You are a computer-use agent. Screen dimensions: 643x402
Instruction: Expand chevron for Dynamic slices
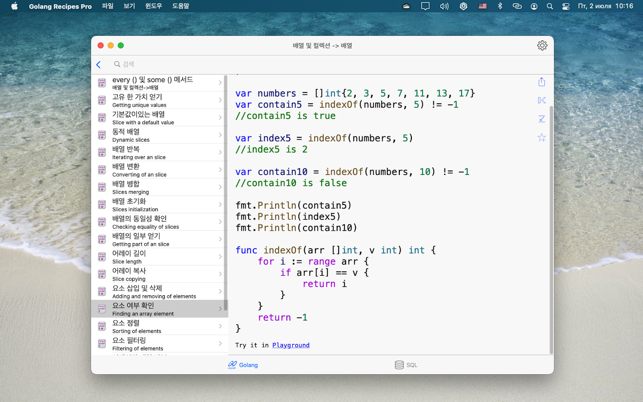220,135
